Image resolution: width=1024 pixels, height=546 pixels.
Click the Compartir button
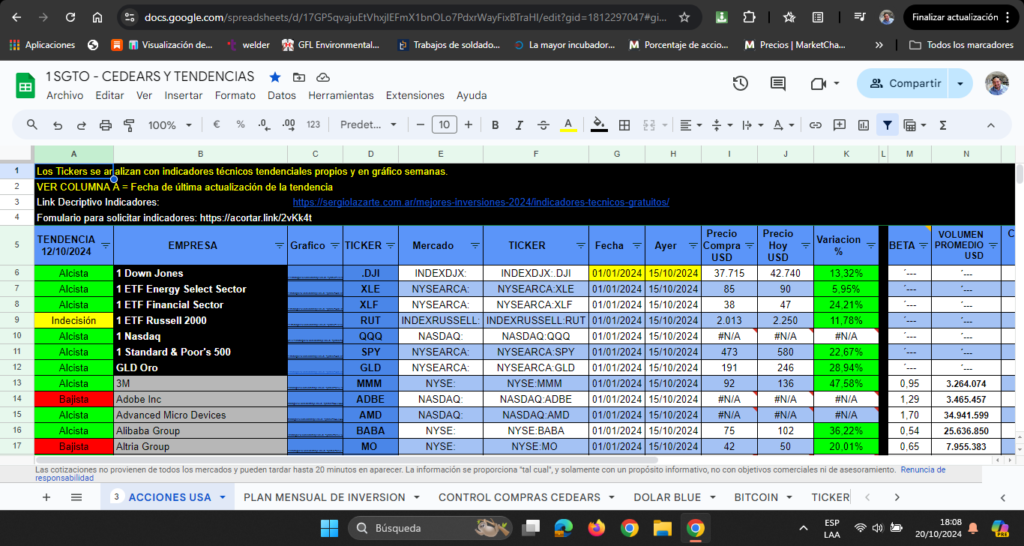tap(903, 84)
